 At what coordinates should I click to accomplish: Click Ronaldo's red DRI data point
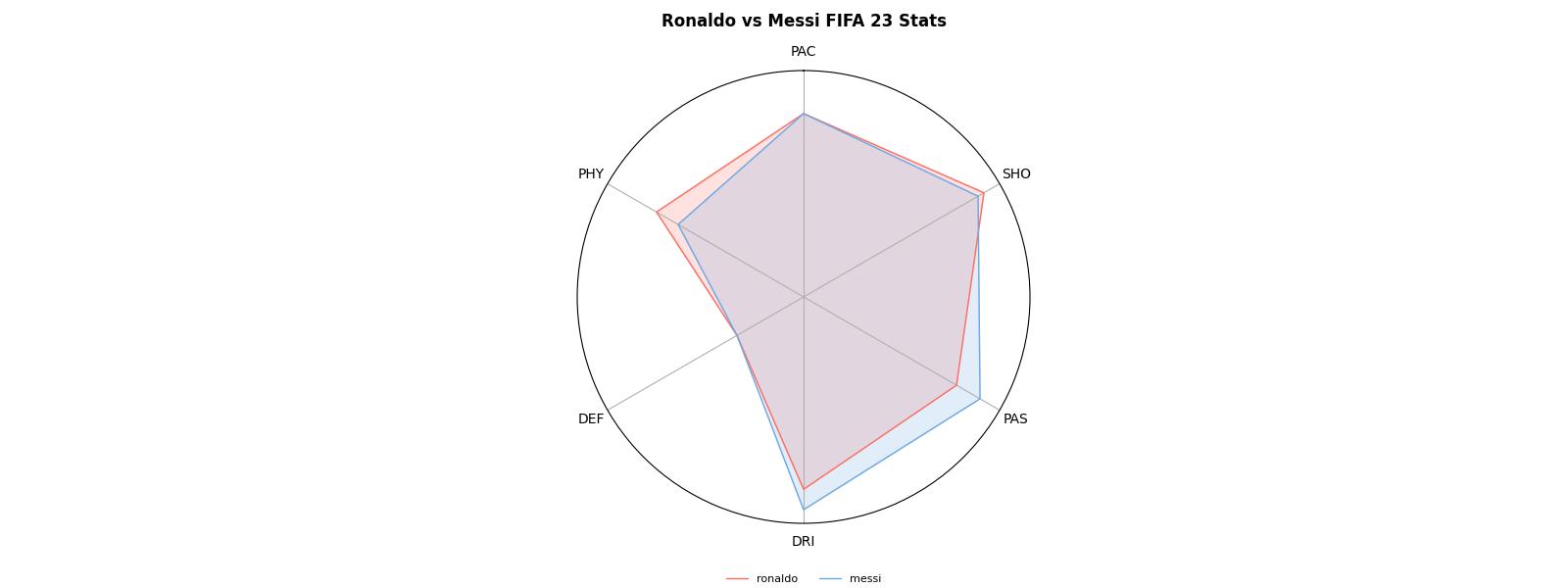click(804, 488)
